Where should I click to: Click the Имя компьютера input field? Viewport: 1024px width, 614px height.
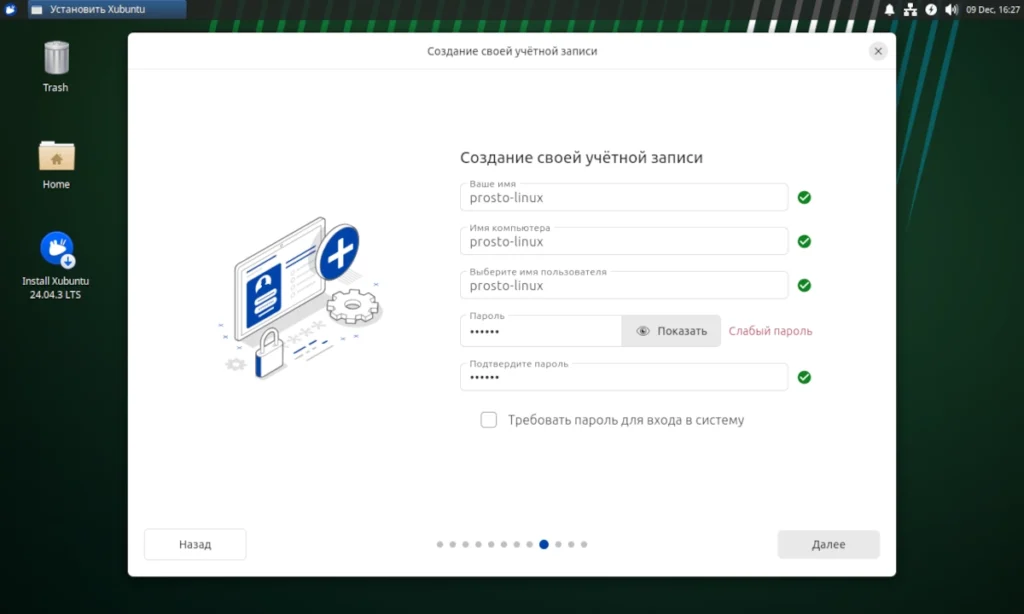click(624, 241)
